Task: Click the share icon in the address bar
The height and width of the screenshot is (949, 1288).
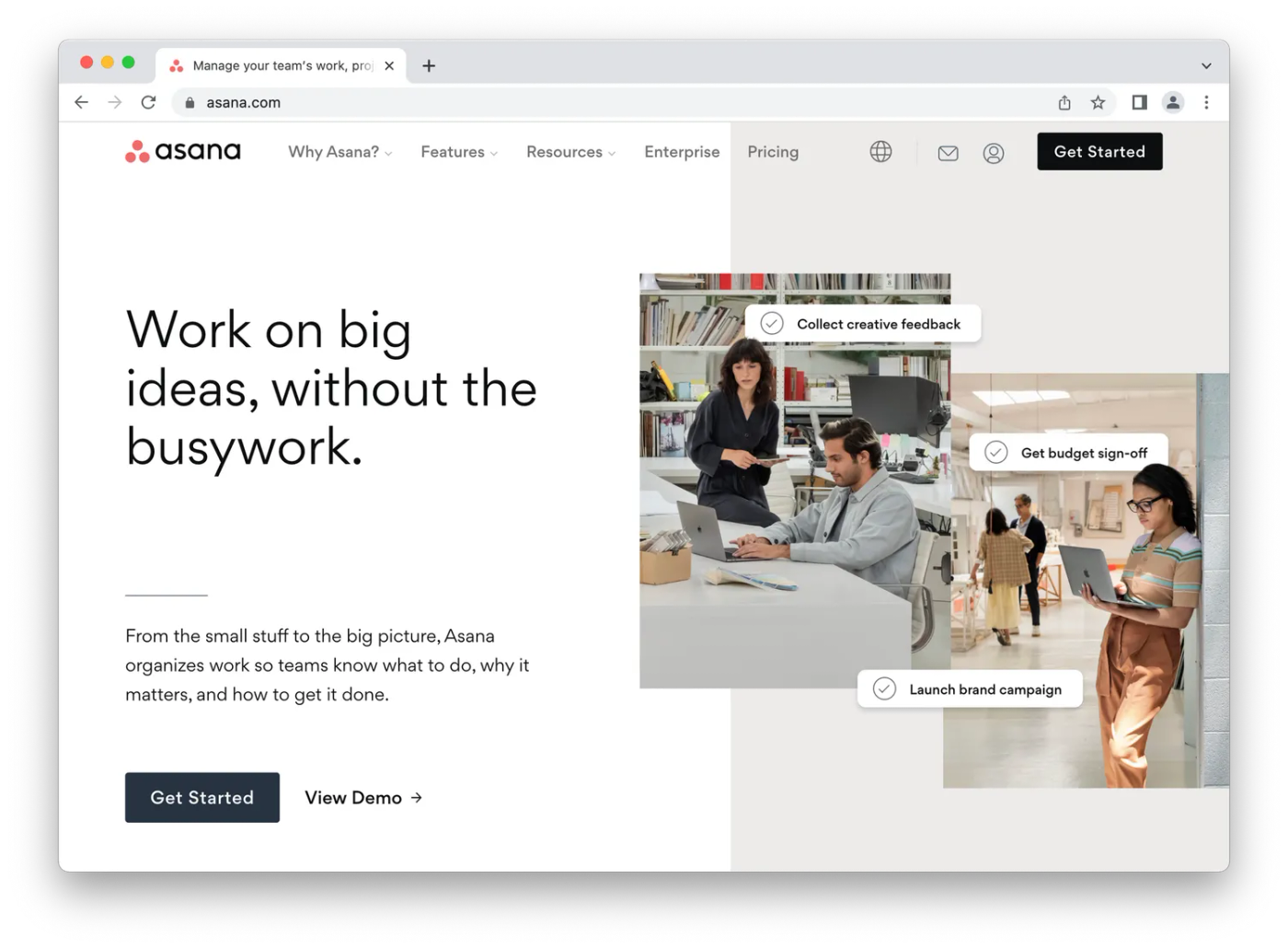Action: pyautogui.click(x=1064, y=103)
